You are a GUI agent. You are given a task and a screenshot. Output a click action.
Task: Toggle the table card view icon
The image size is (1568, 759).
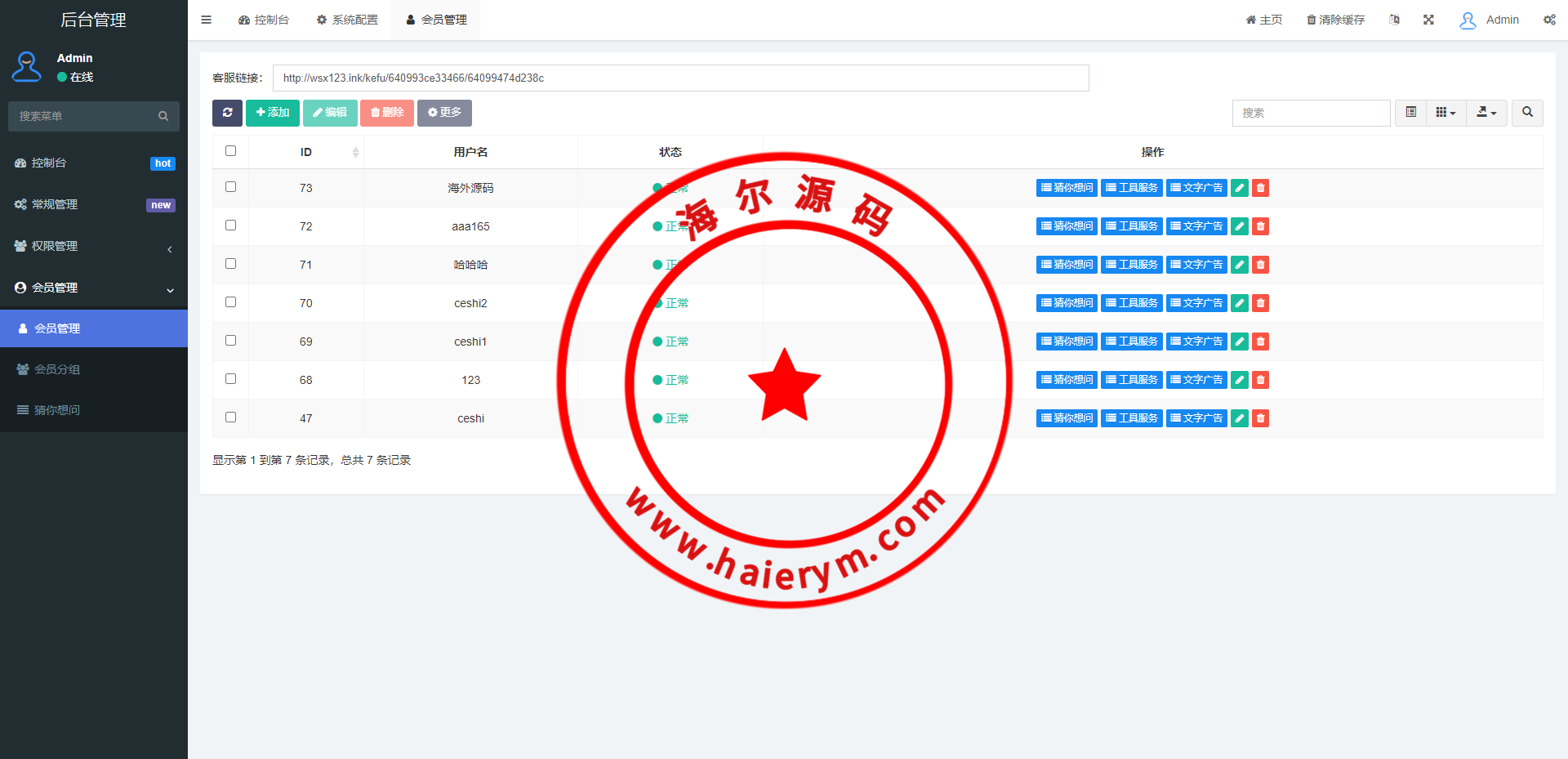coord(1410,113)
